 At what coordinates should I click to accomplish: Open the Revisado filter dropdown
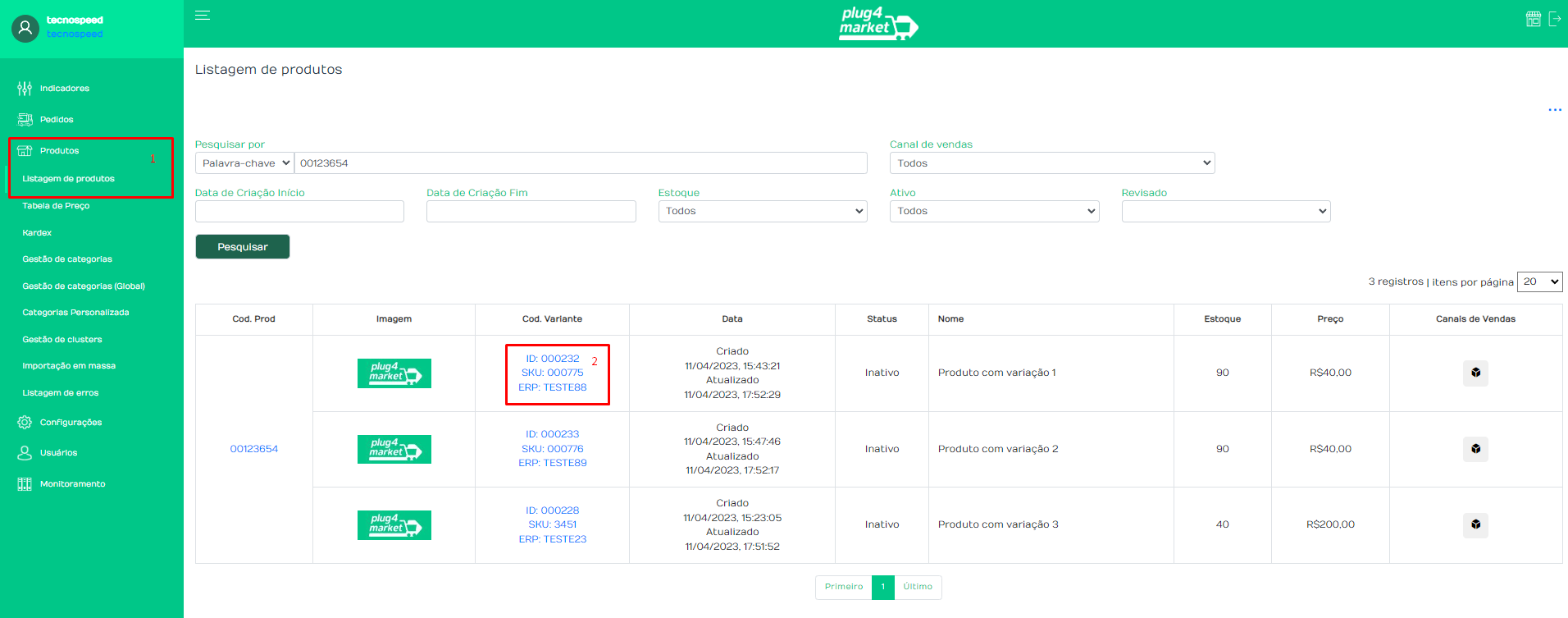point(1226,211)
